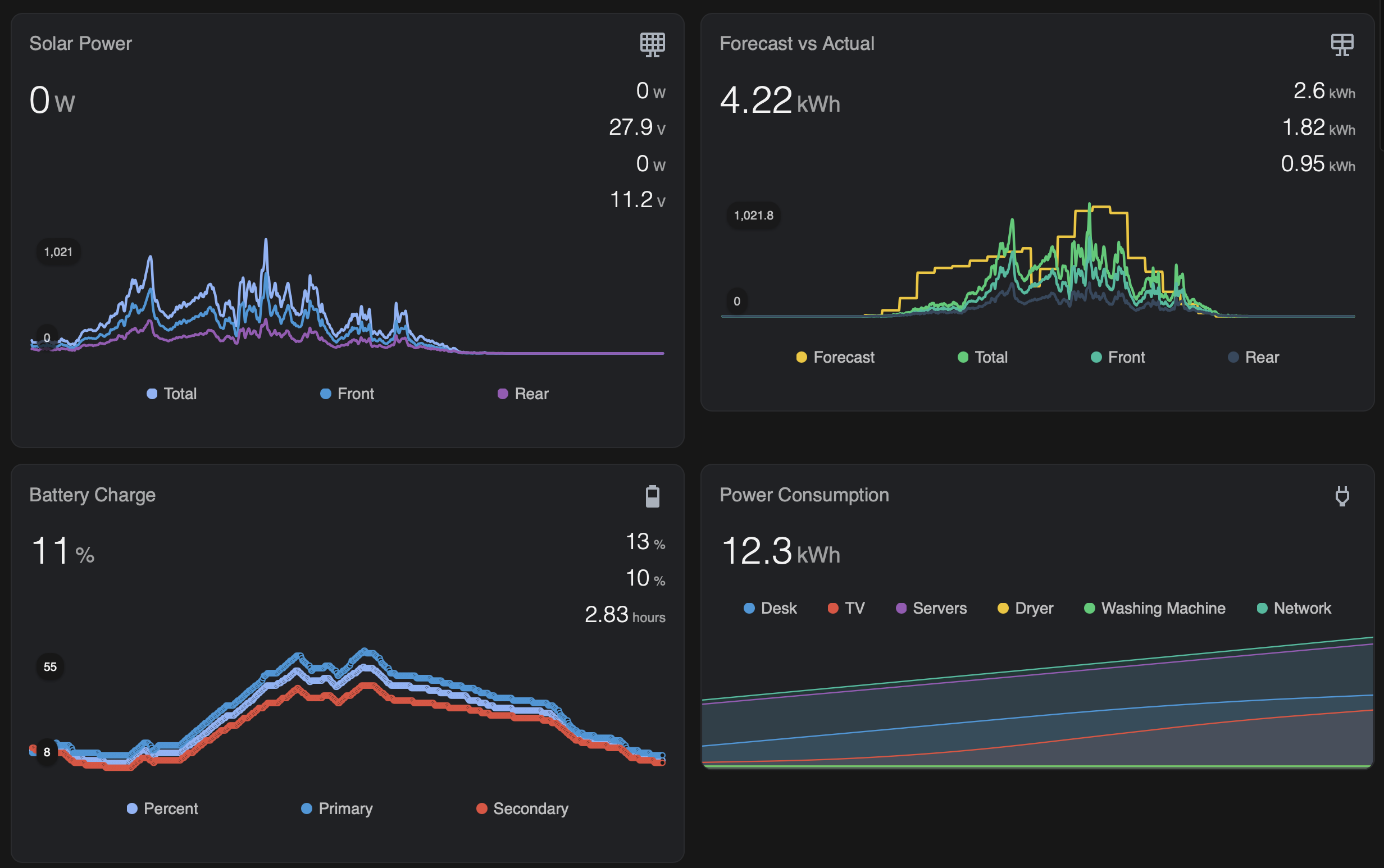Select the 27.9 V solar voltage reading

637,127
